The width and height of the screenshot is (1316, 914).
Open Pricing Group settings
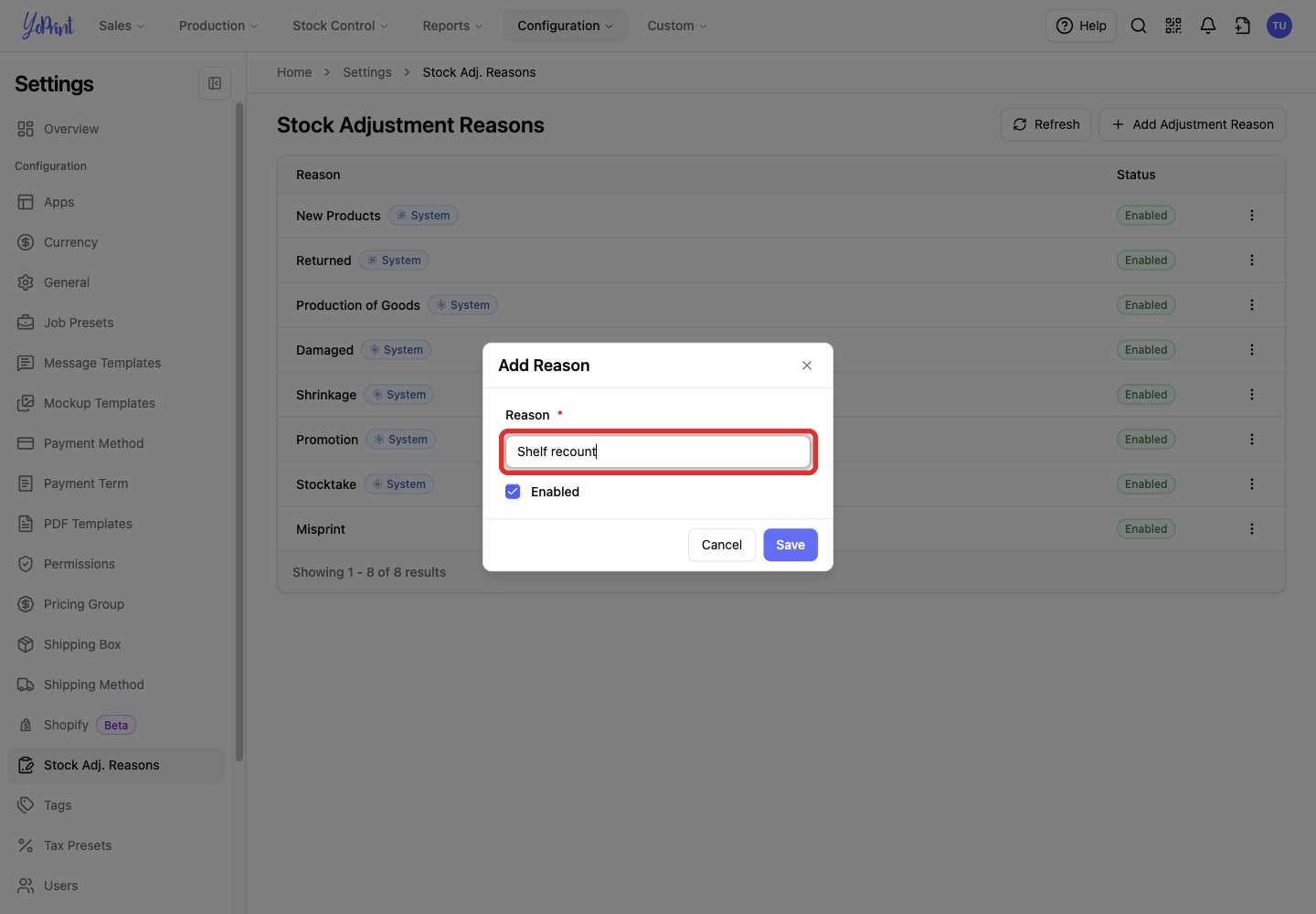tap(116, 604)
